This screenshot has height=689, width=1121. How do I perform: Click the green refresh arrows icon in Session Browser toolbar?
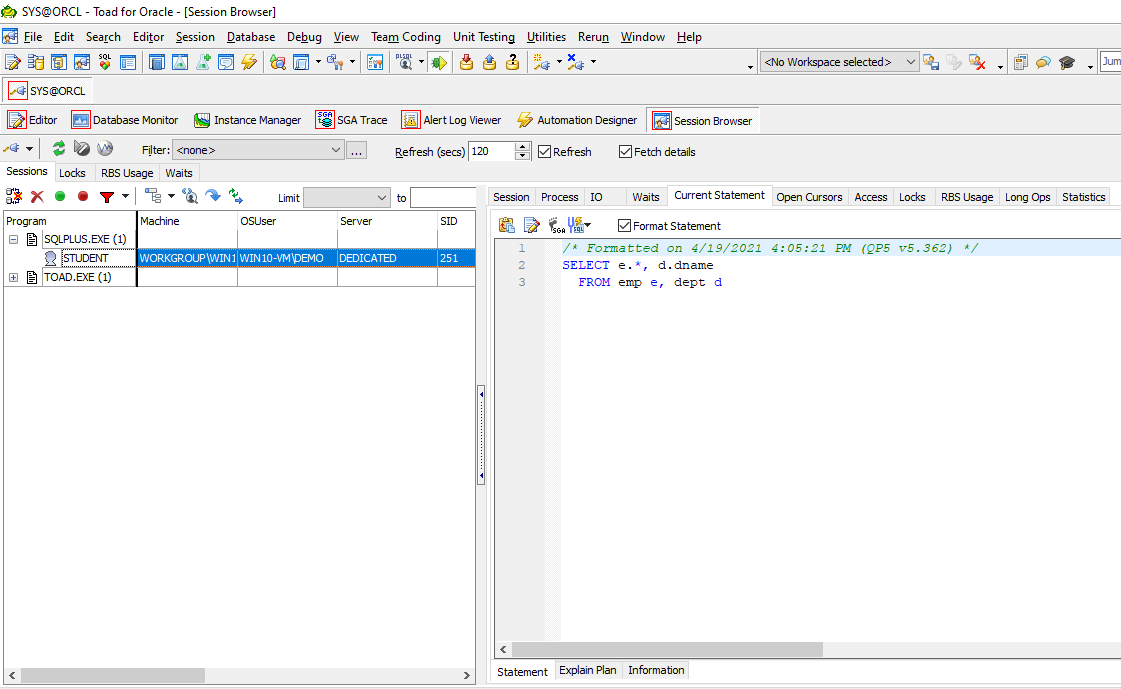(59, 149)
